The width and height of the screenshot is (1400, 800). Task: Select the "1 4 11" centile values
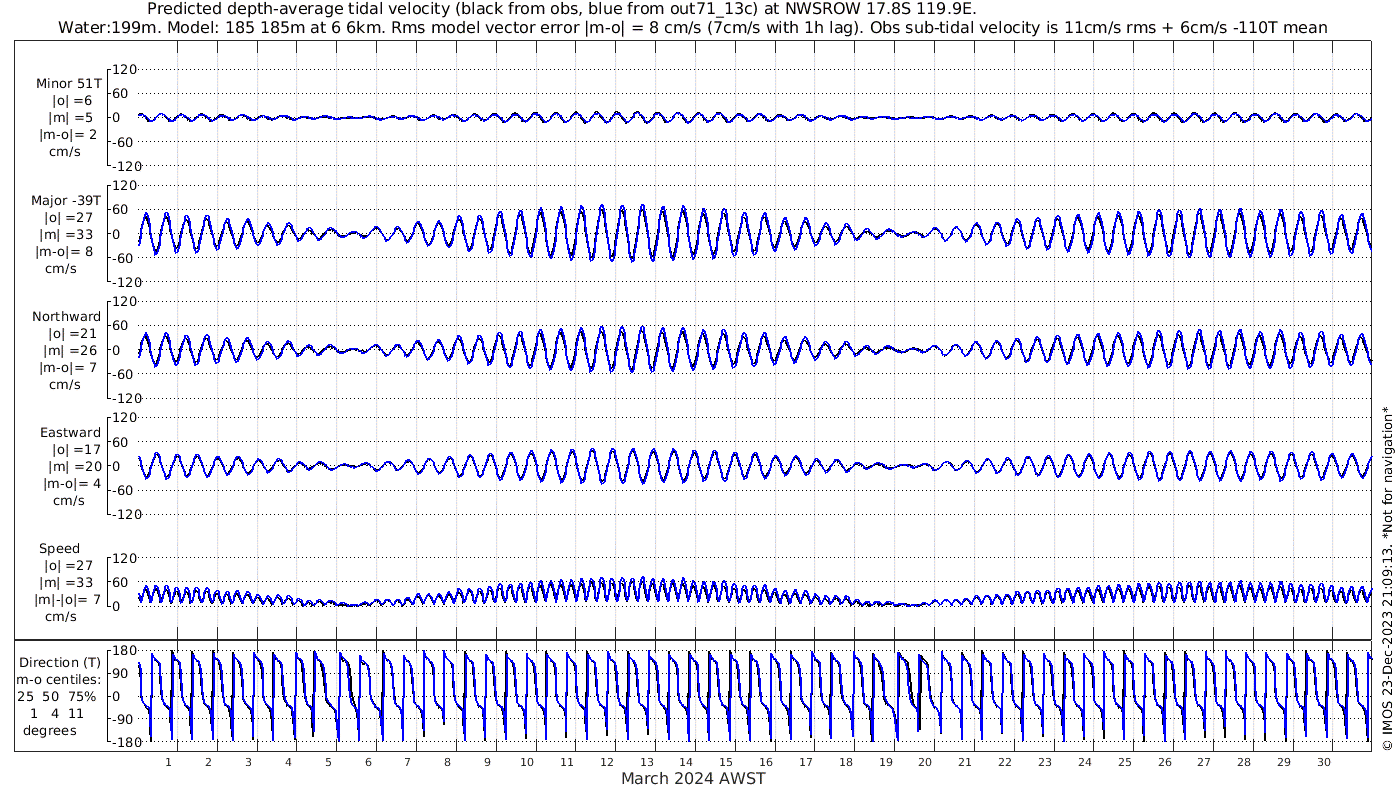click(57, 713)
